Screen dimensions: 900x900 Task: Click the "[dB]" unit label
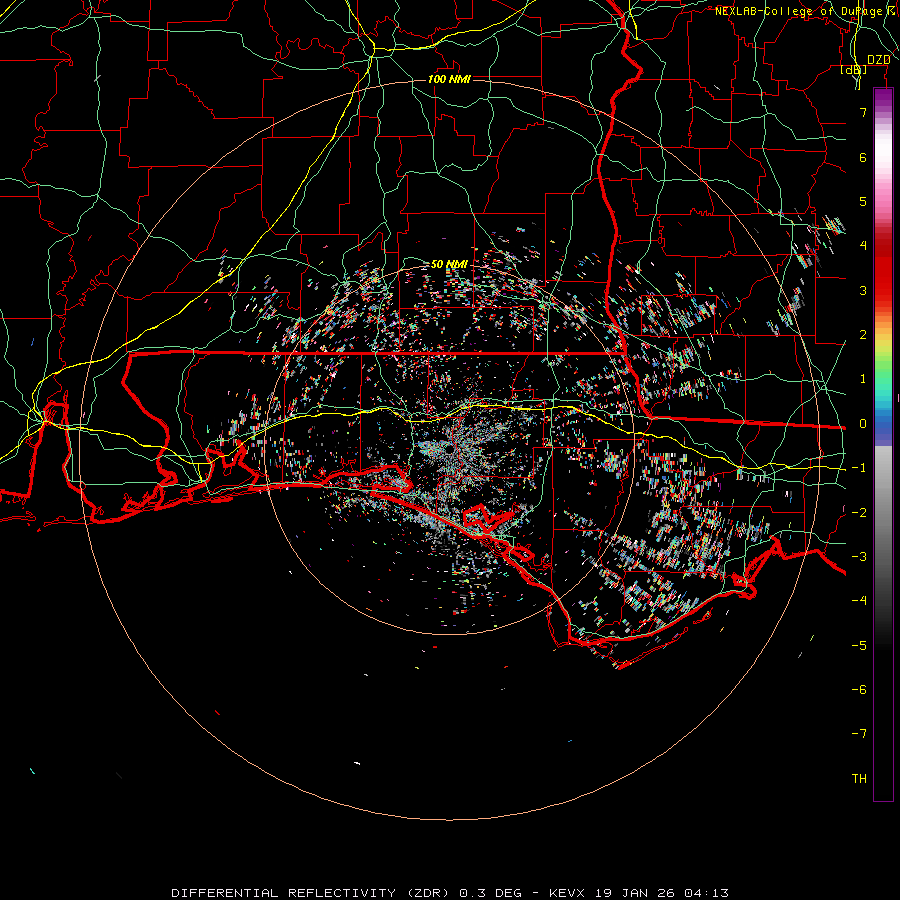pos(854,70)
